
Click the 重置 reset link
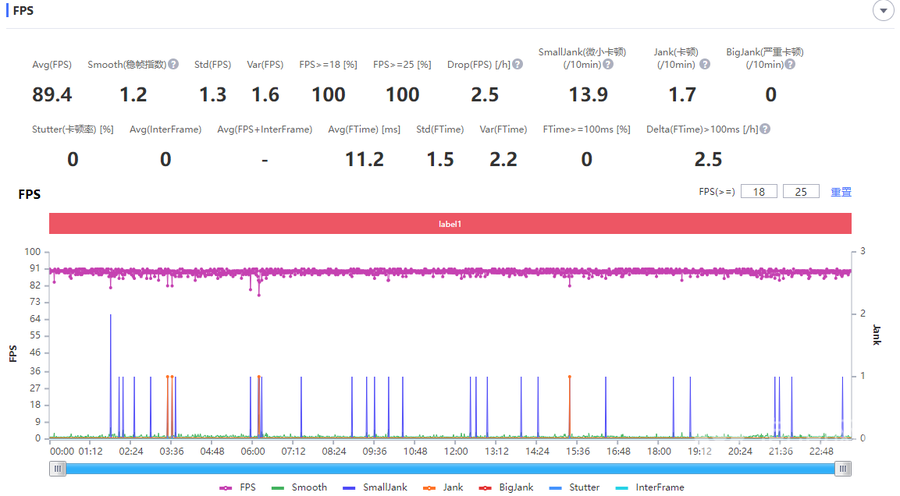(x=841, y=192)
